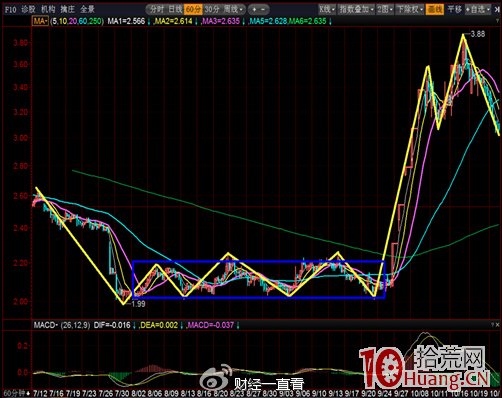Click the 平移 pan button

[454, 9]
